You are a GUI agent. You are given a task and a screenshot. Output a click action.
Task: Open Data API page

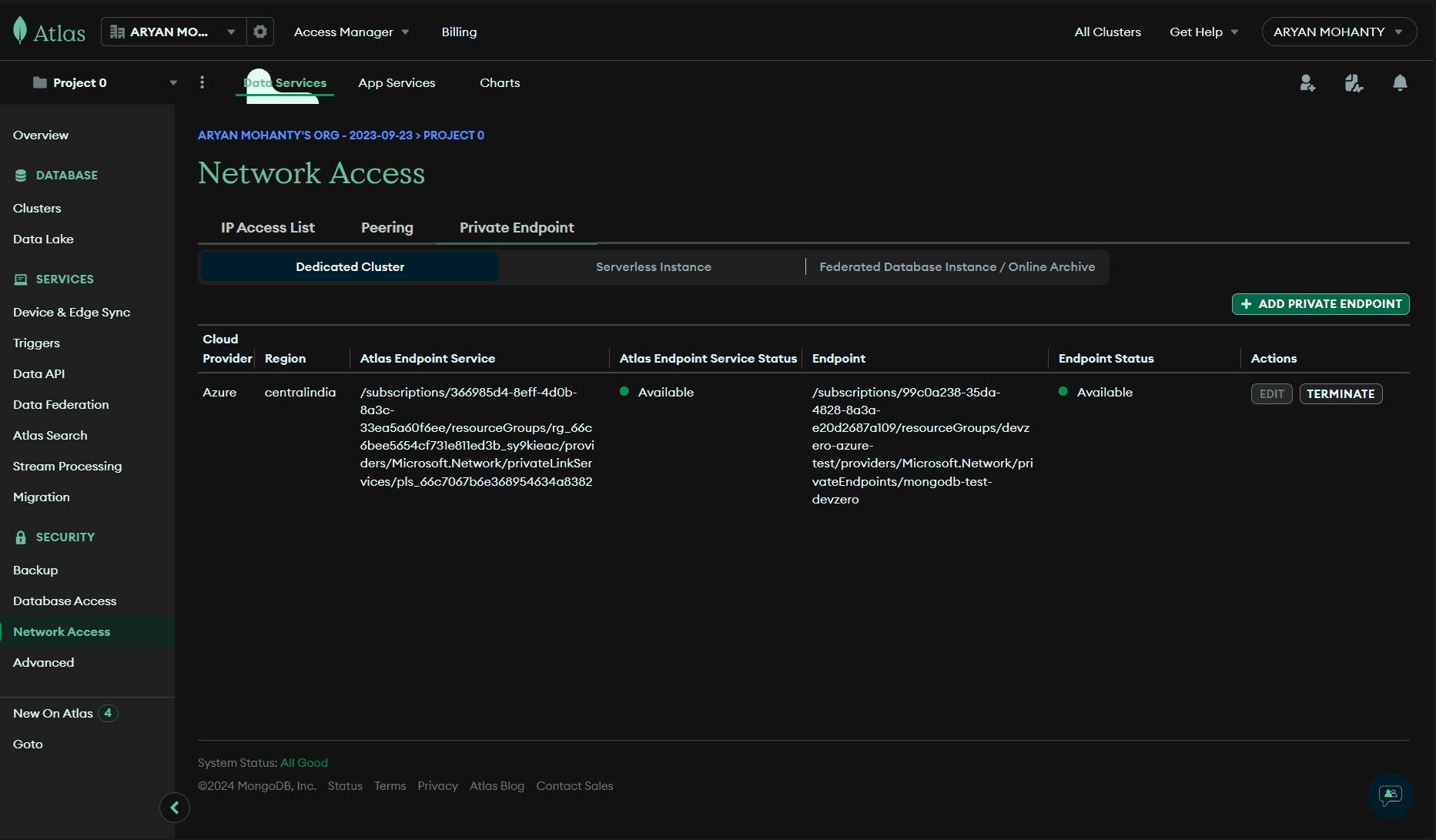[38, 373]
